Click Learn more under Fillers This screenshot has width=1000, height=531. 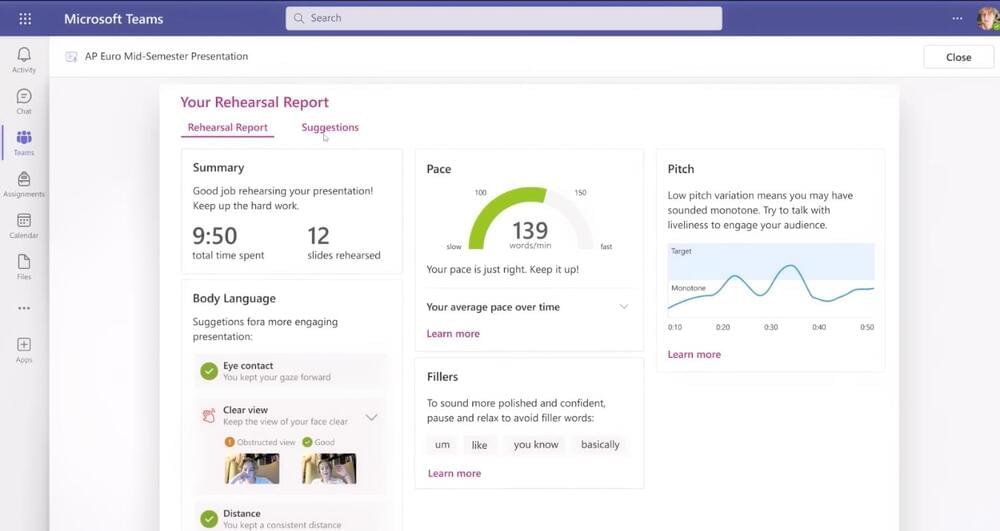coord(454,473)
